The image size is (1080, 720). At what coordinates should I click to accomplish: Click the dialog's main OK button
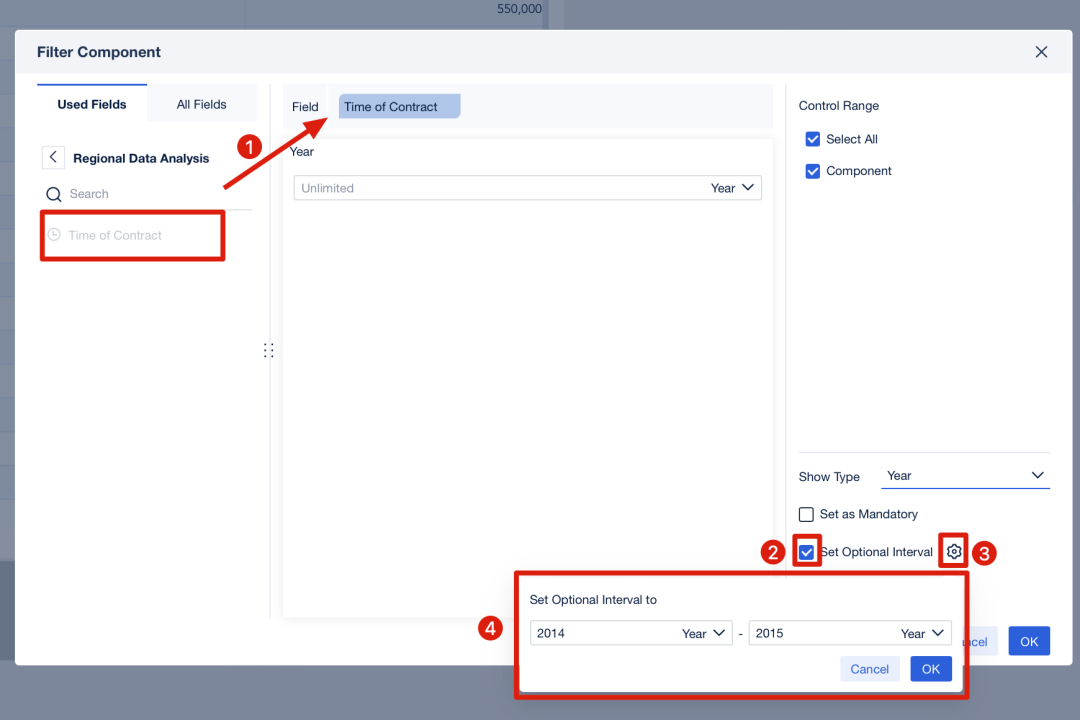[x=1029, y=641]
